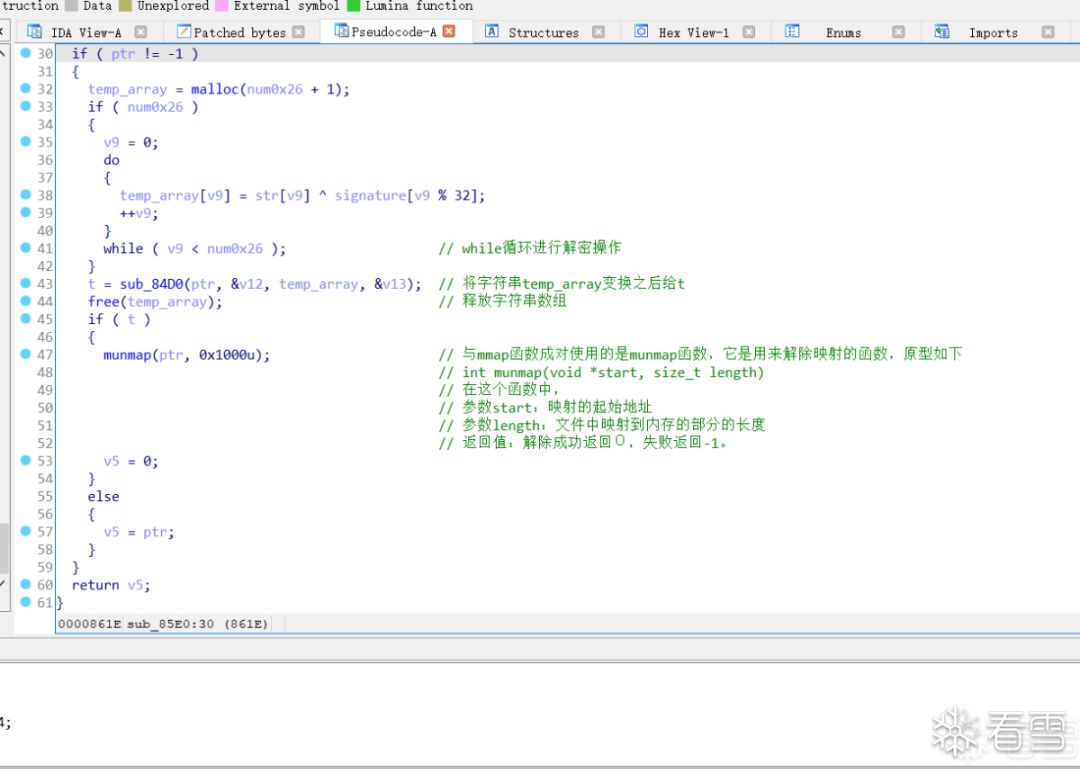Viewport: 1080px width, 773px height.
Task: Toggle breakpoint dot on line 33
Action: (x=25, y=106)
